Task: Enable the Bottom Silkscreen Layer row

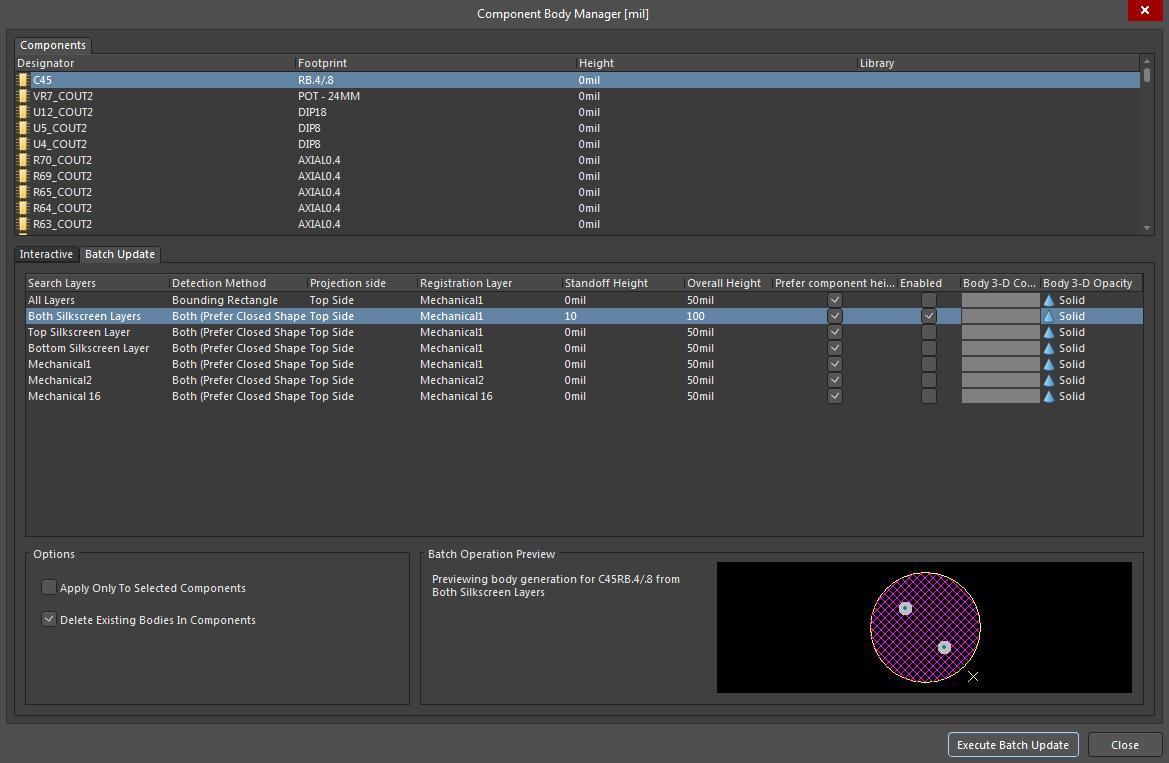Action: 929,348
